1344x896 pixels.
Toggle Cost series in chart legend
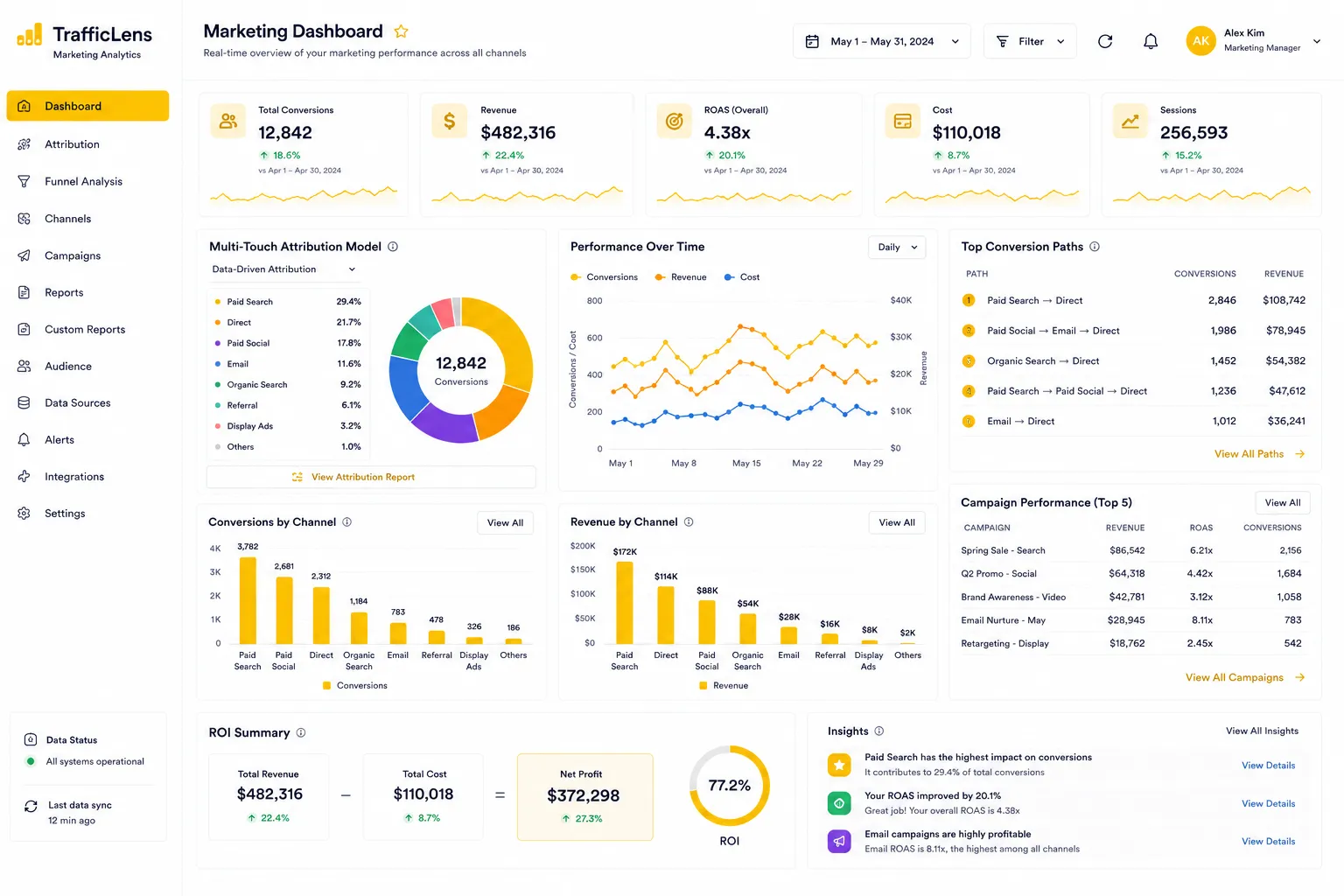(742, 277)
